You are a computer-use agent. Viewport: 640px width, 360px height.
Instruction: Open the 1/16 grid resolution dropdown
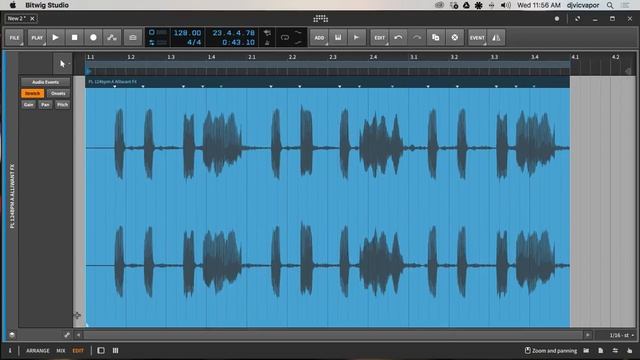pos(621,335)
